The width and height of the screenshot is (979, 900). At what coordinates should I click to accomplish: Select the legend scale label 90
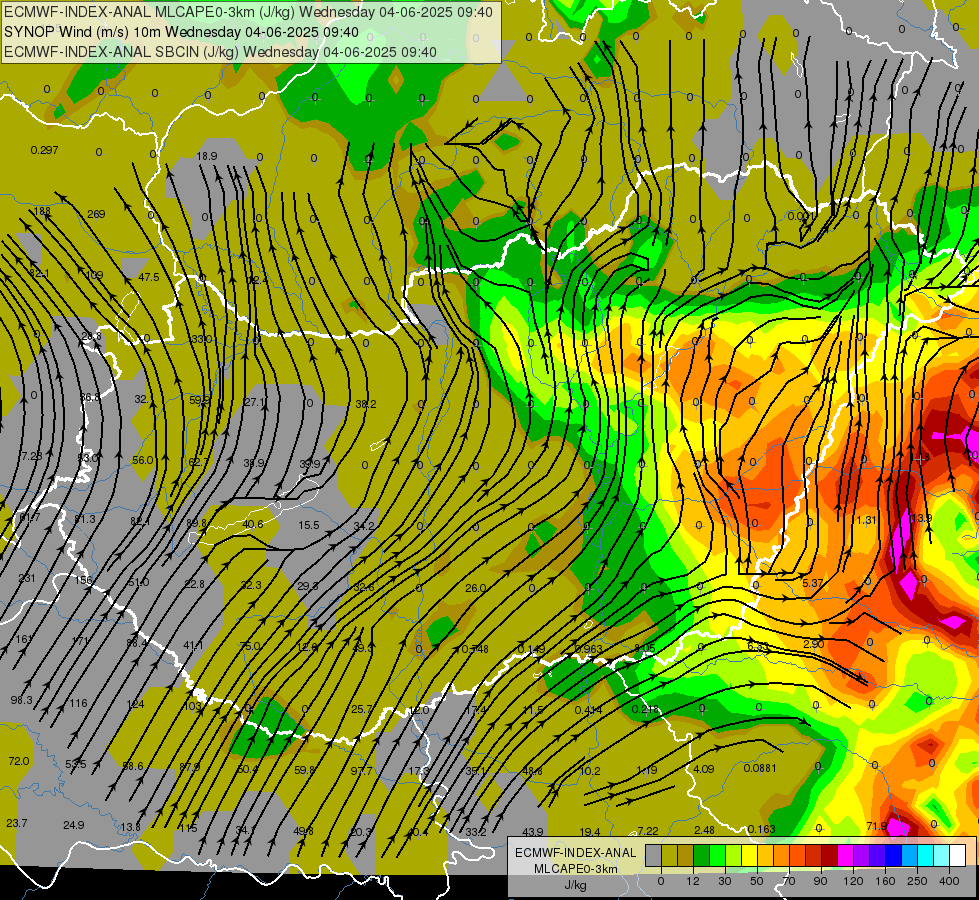[x=820, y=881]
